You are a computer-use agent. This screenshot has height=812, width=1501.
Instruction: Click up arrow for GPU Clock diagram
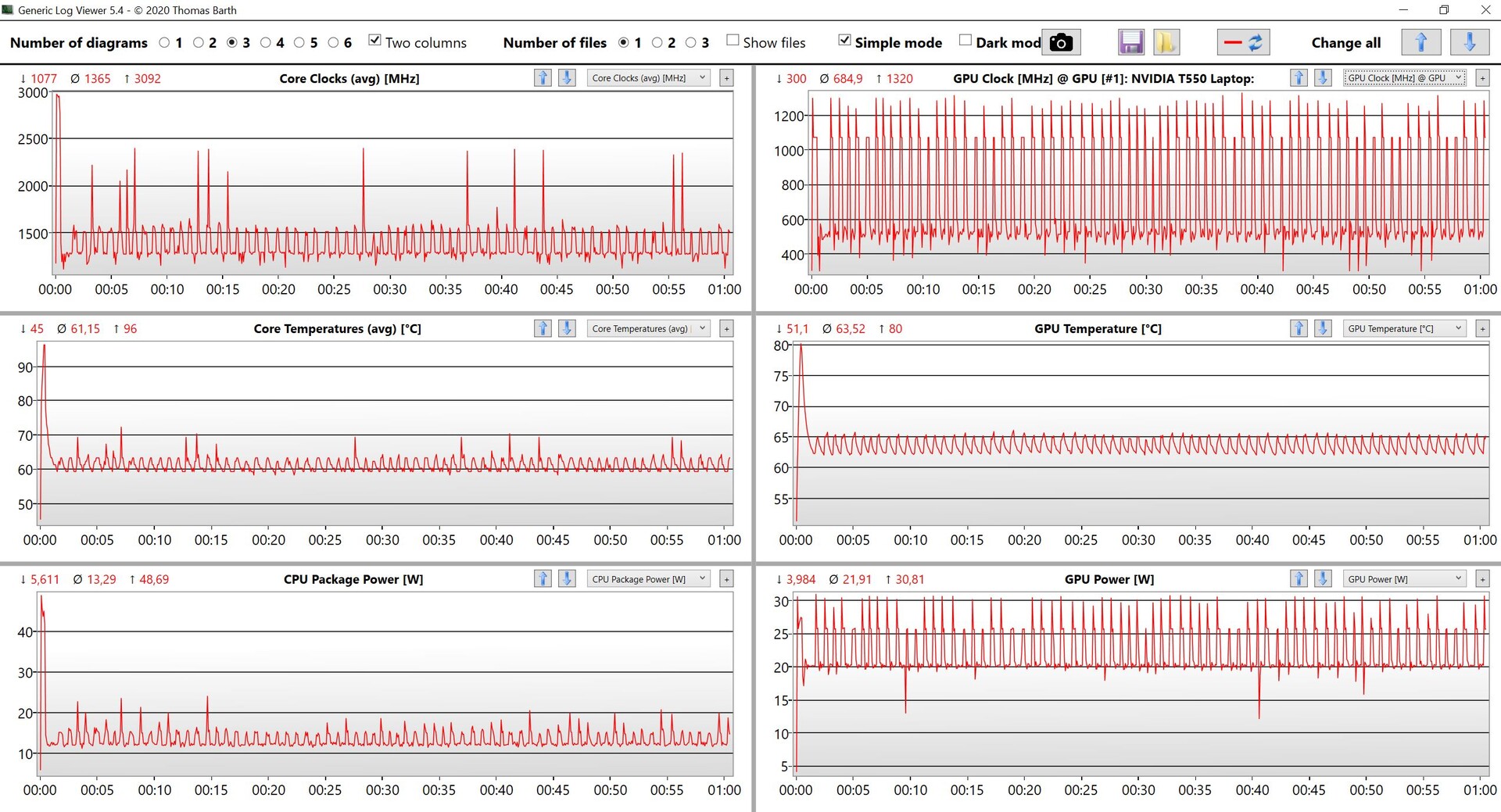1299,77
